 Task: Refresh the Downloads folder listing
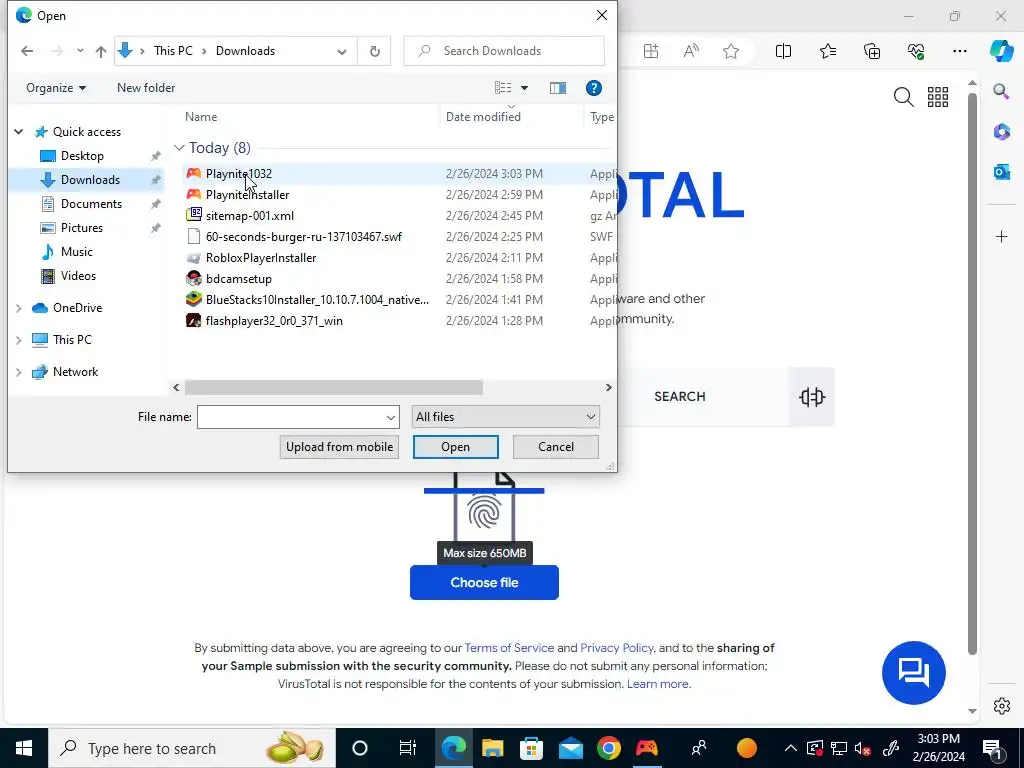(375, 51)
